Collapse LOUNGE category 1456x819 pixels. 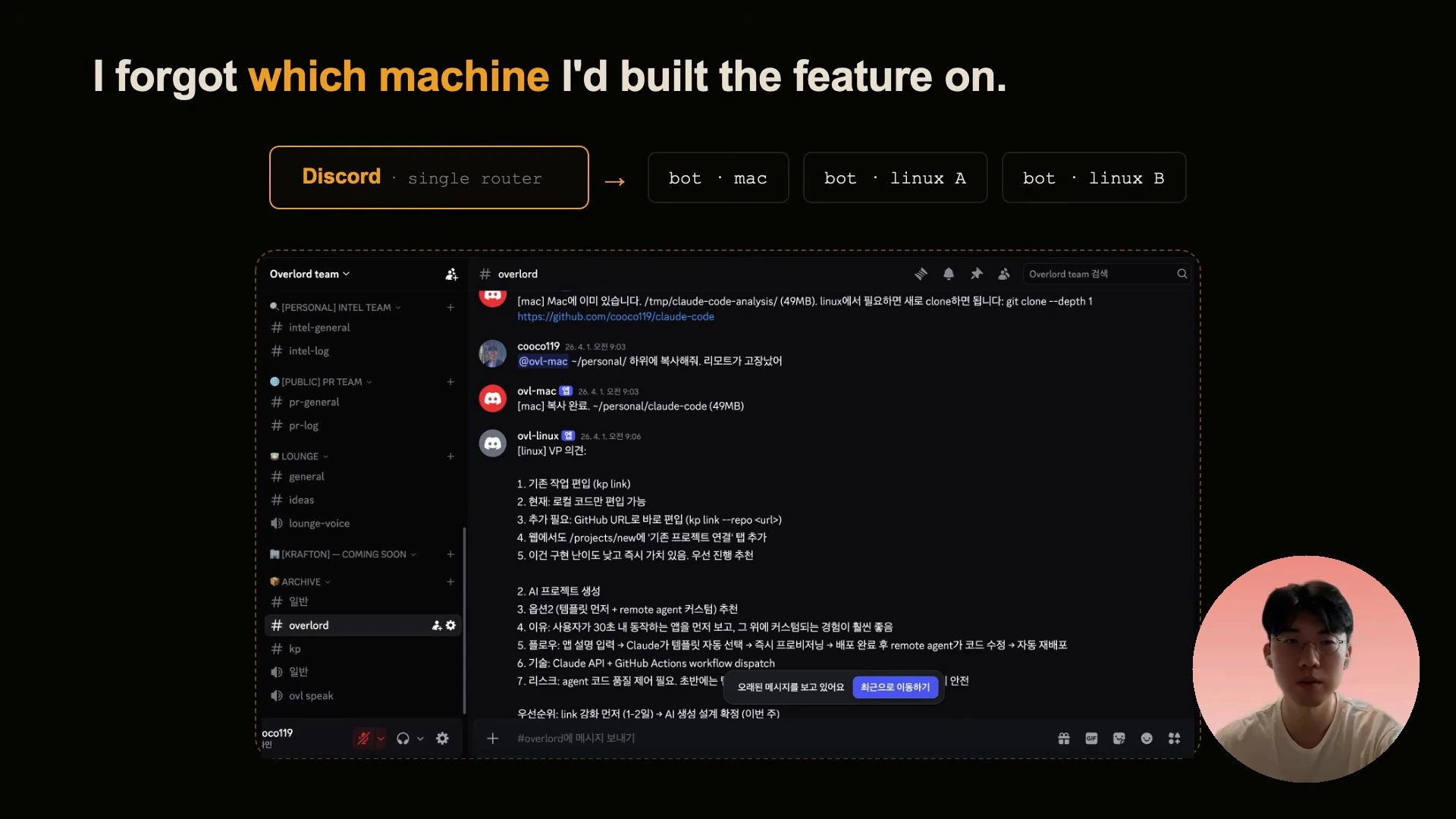click(x=300, y=457)
